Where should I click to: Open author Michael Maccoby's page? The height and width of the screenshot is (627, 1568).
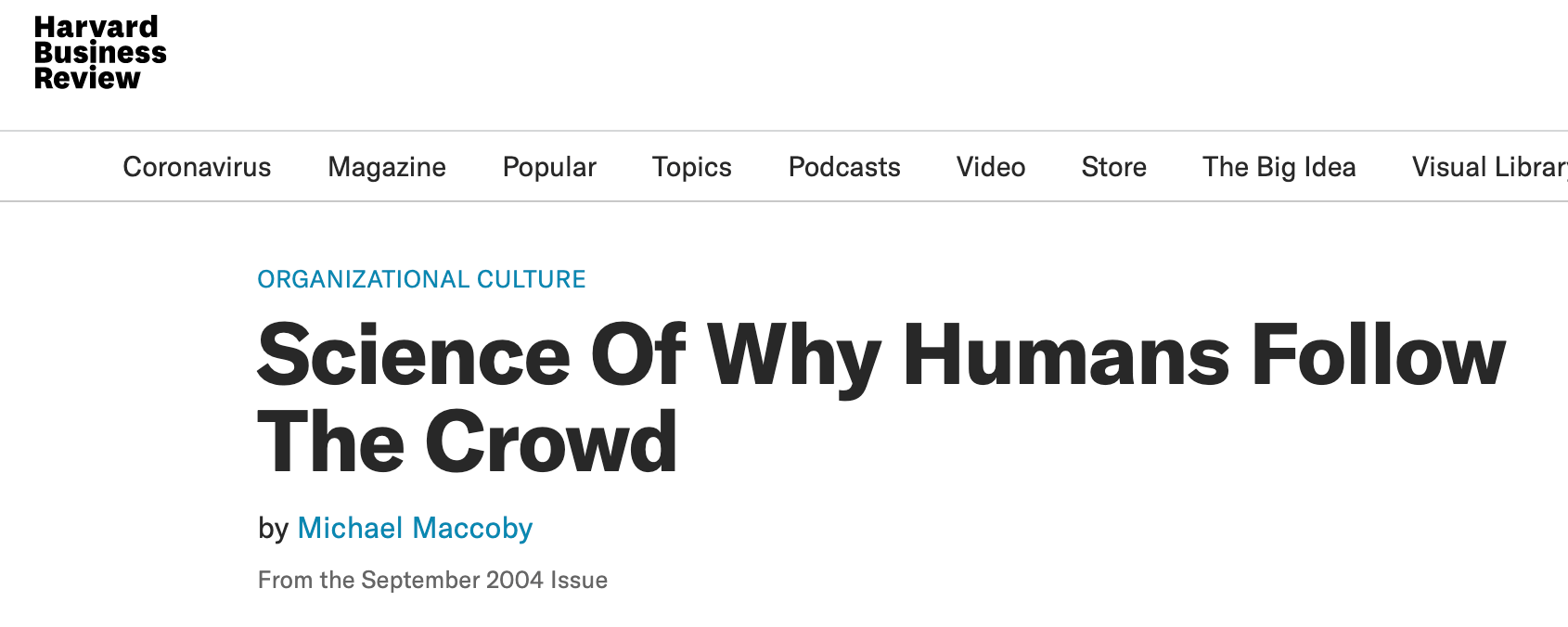415,528
